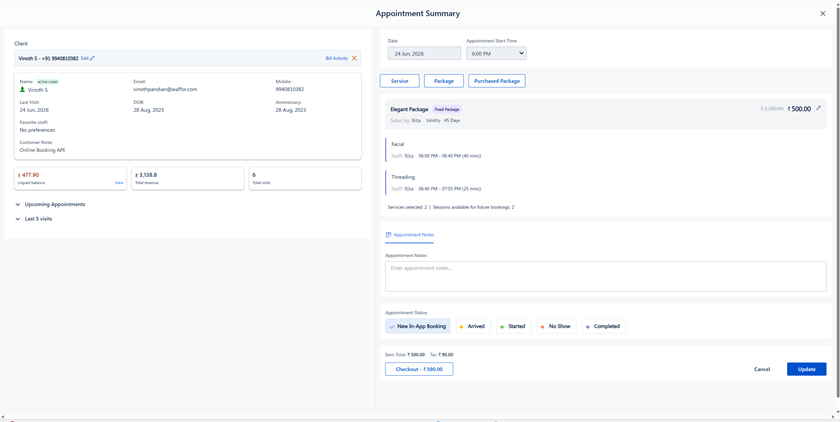Click the vertical scrollbar of the dialog
The width and height of the screenshot is (840, 422).
pos(838,204)
